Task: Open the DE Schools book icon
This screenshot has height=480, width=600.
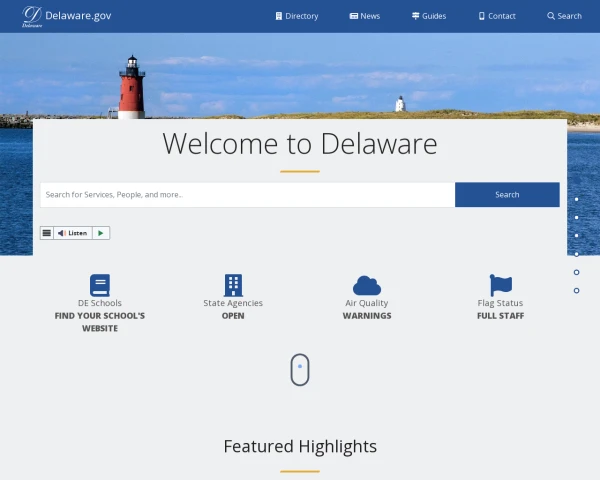Action: point(100,285)
